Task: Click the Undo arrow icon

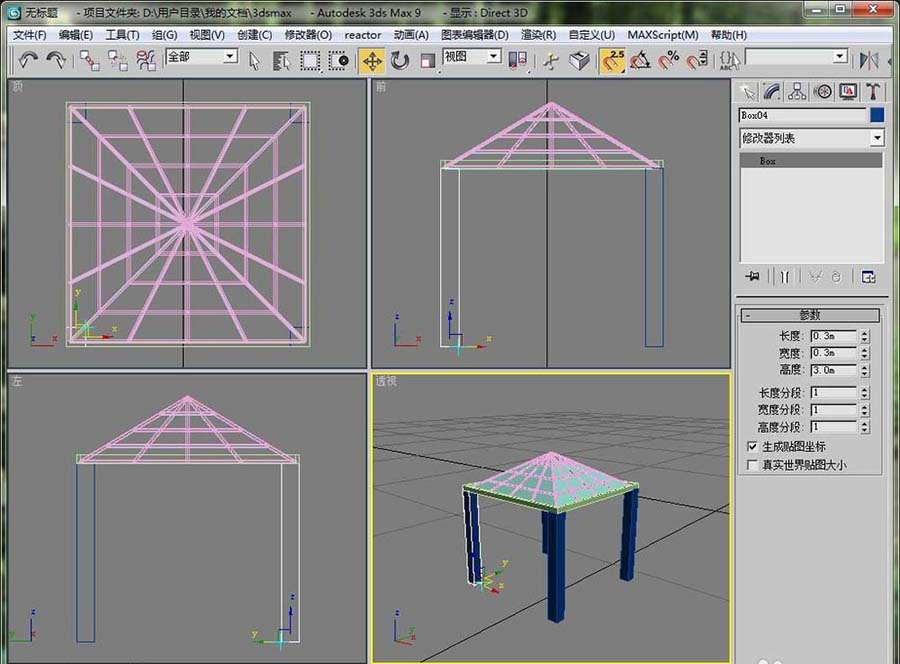Action: click(x=28, y=60)
